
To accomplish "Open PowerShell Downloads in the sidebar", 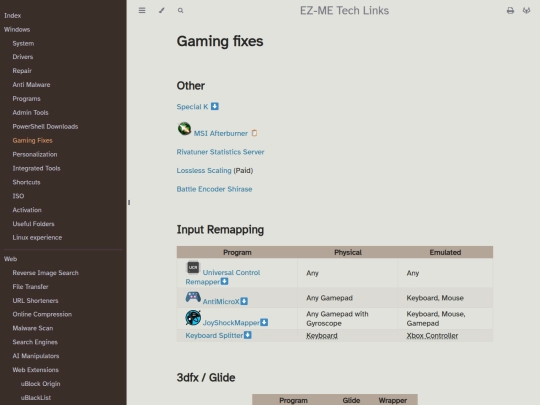I will tap(45, 126).
